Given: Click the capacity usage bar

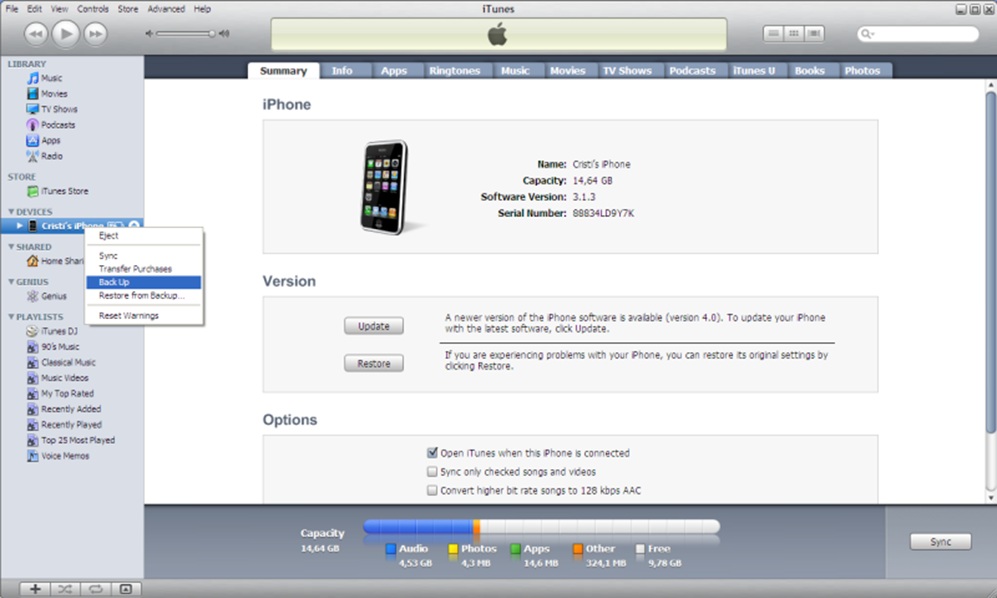Looking at the screenshot, I should 542,527.
